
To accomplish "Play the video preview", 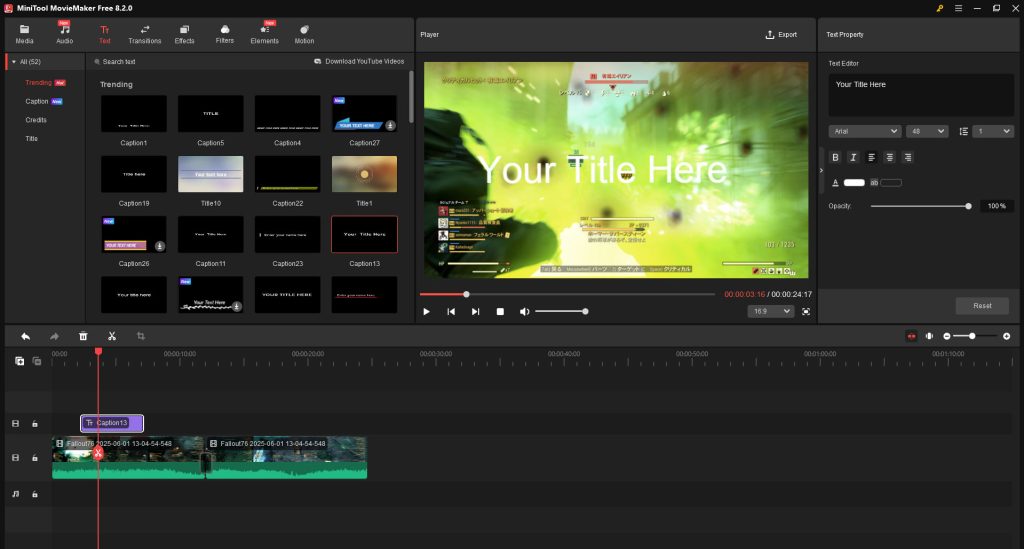I will click(x=426, y=312).
